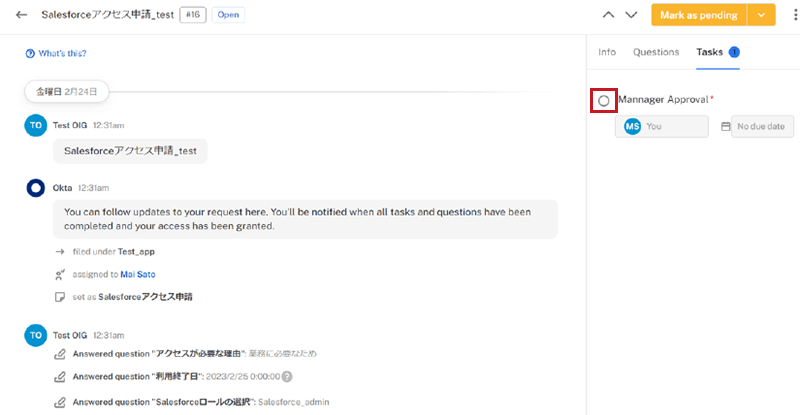Go to previous request with up chevron
The height and width of the screenshot is (415, 800).
coord(608,15)
